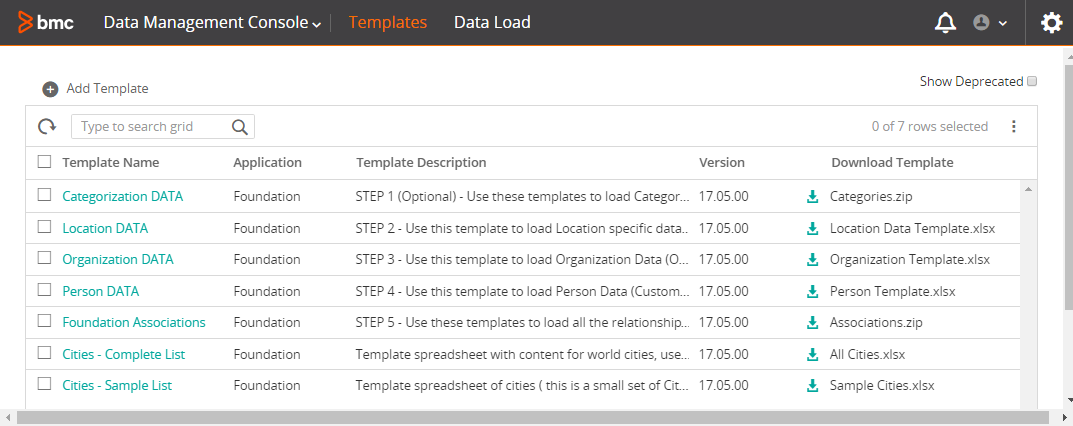Screen dimensions: 1073x426
Task: Click the search magnifier icon
Action: pos(240,127)
